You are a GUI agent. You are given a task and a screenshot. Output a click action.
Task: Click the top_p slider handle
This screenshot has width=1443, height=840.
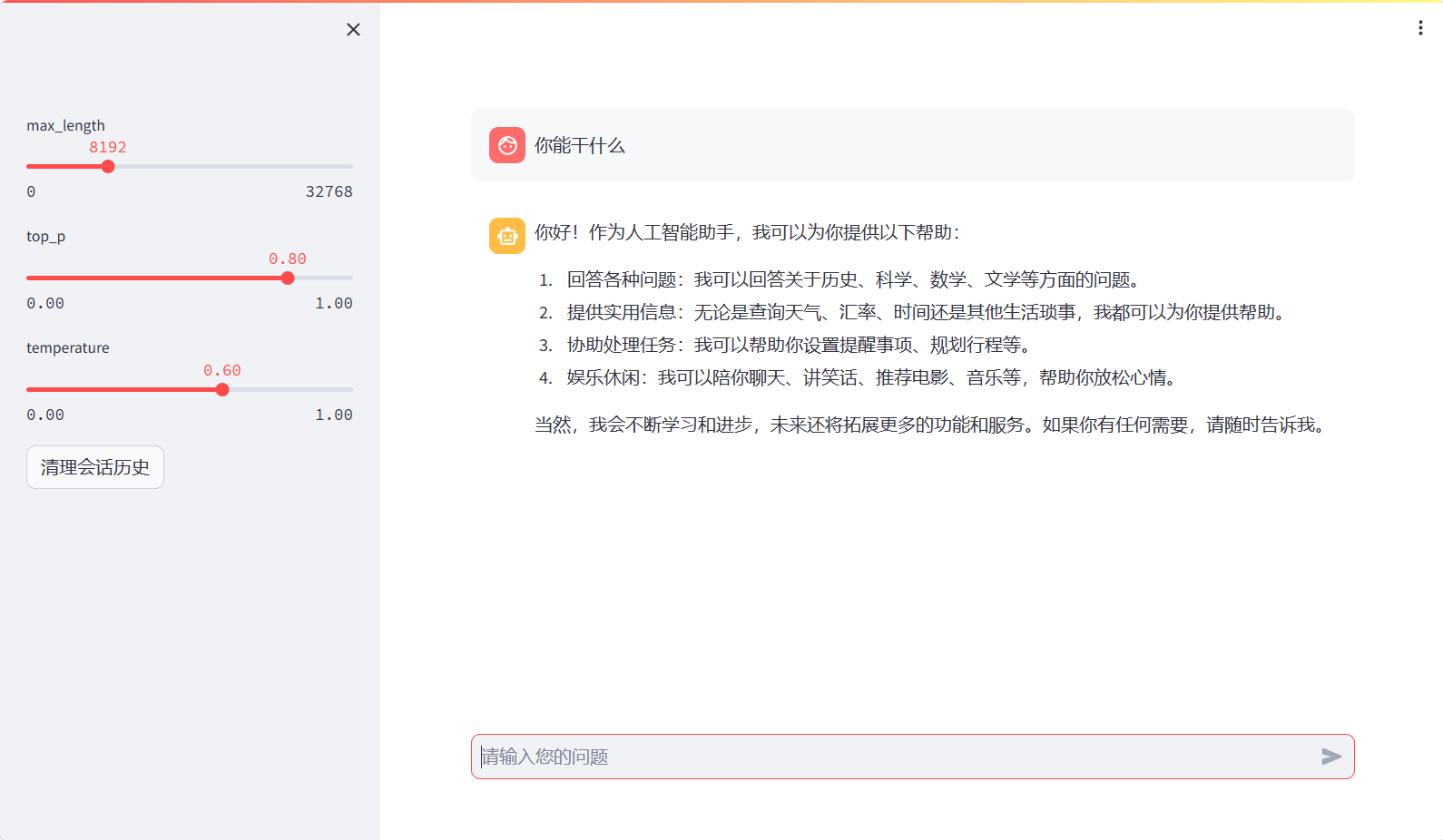tap(288, 278)
